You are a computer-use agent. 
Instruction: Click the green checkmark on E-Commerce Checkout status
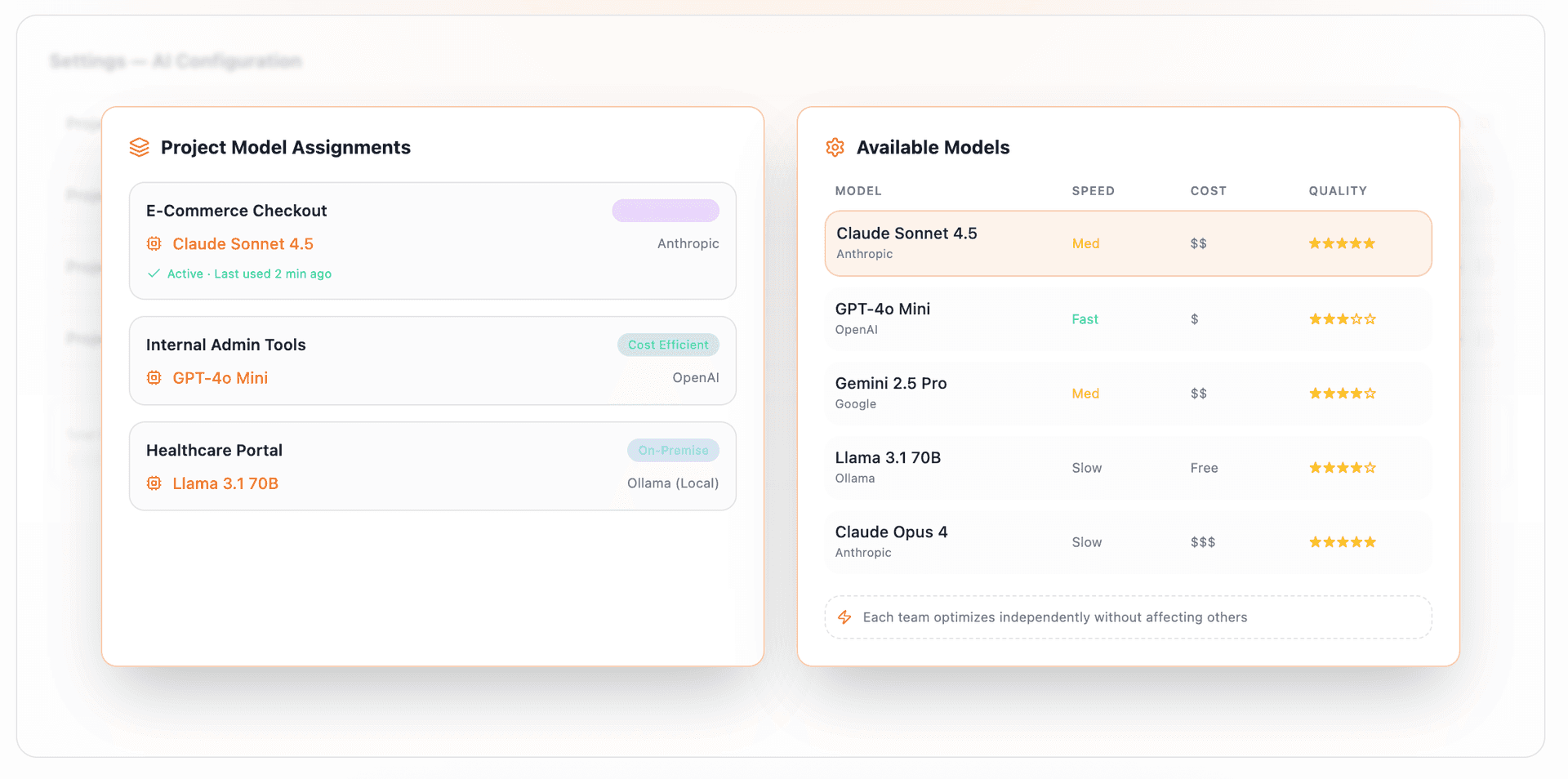(154, 274)
